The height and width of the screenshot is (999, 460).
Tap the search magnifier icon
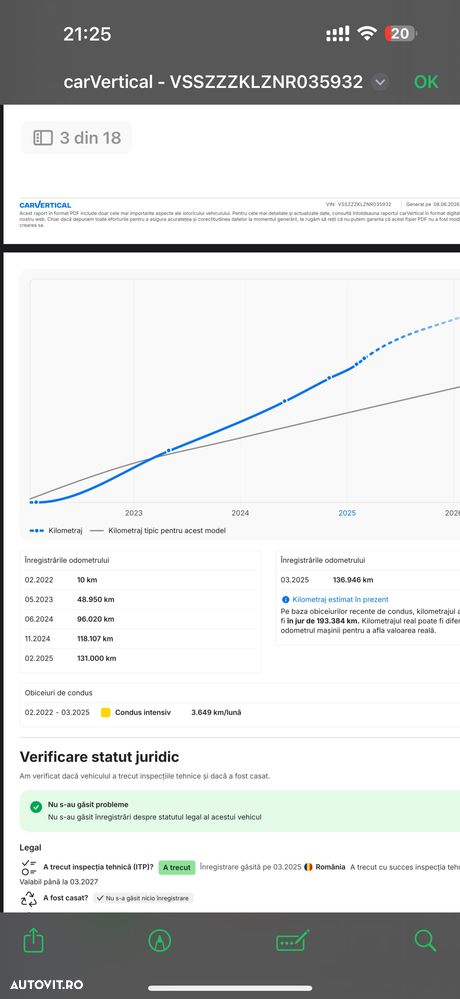[x=425, y=940]
